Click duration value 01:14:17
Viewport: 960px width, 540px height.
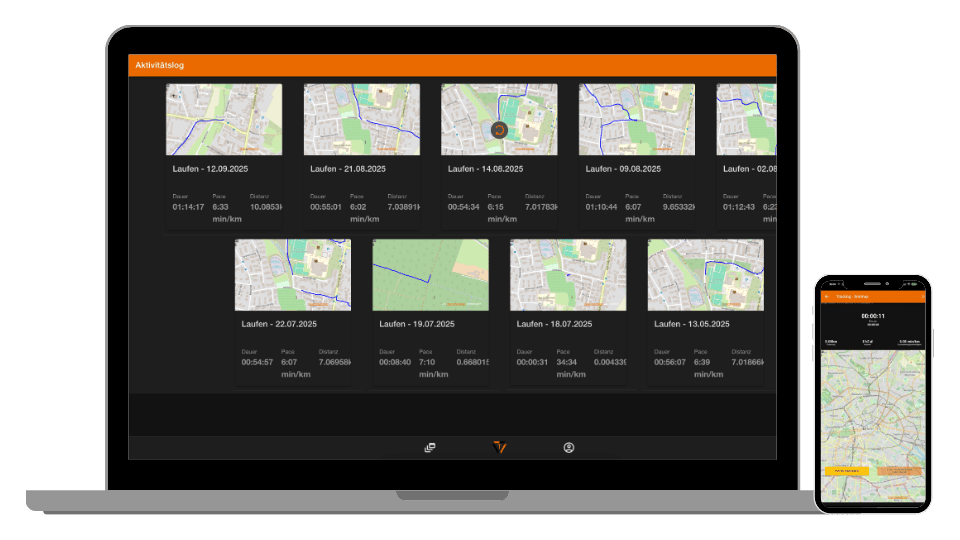click(x=188, y=207)
